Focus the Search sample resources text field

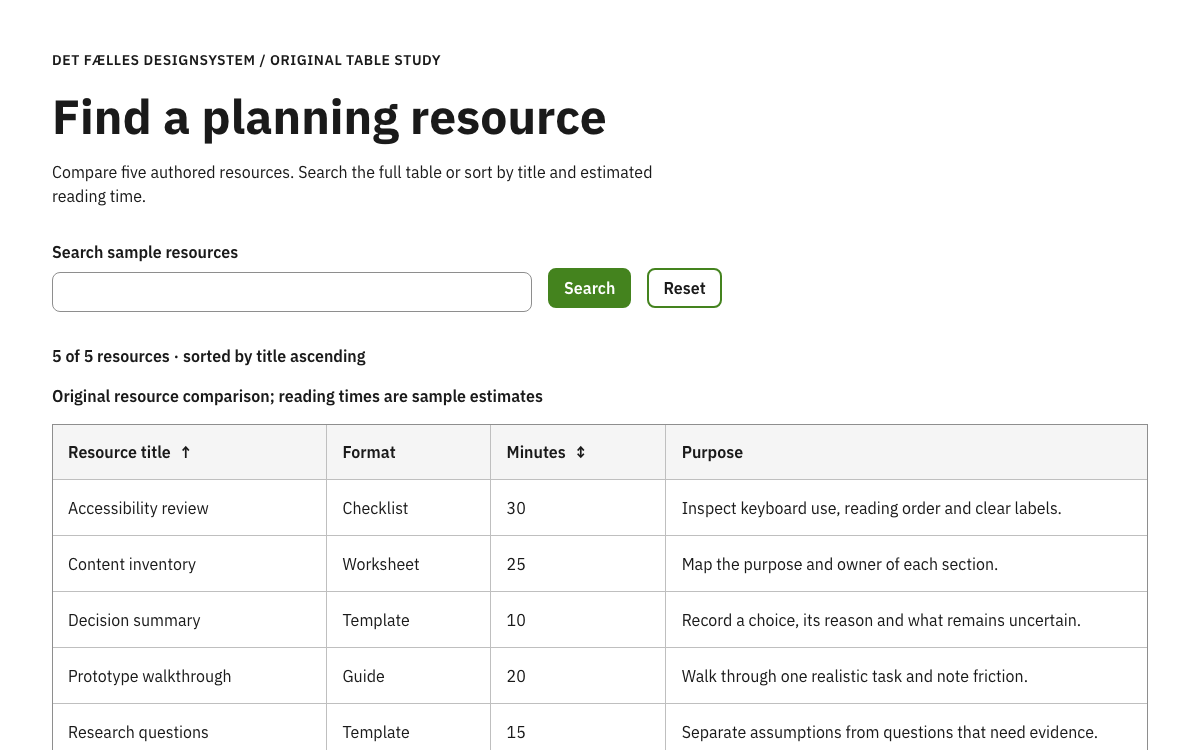tap(292, 292)
